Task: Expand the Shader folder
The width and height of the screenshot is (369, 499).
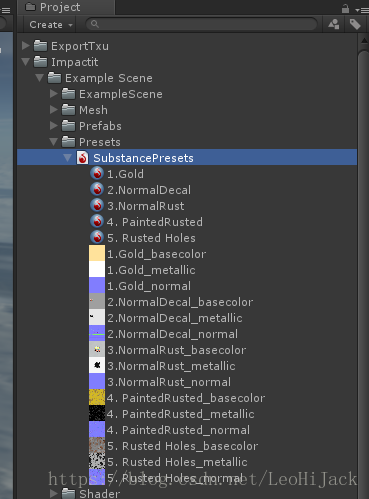Action: (x=54, y=493)
